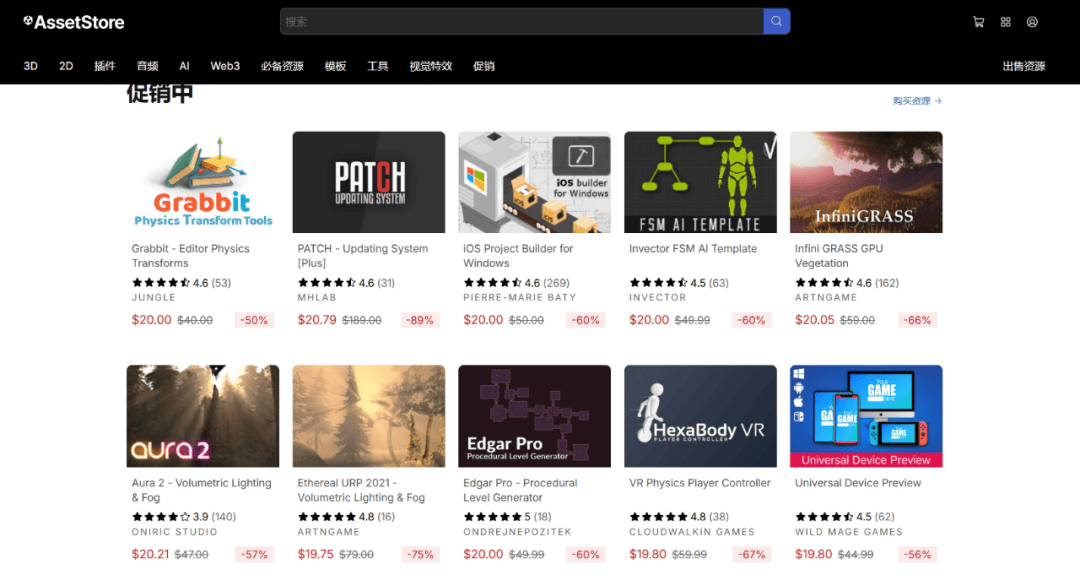Click the 购买资源 arrow link

917,101
